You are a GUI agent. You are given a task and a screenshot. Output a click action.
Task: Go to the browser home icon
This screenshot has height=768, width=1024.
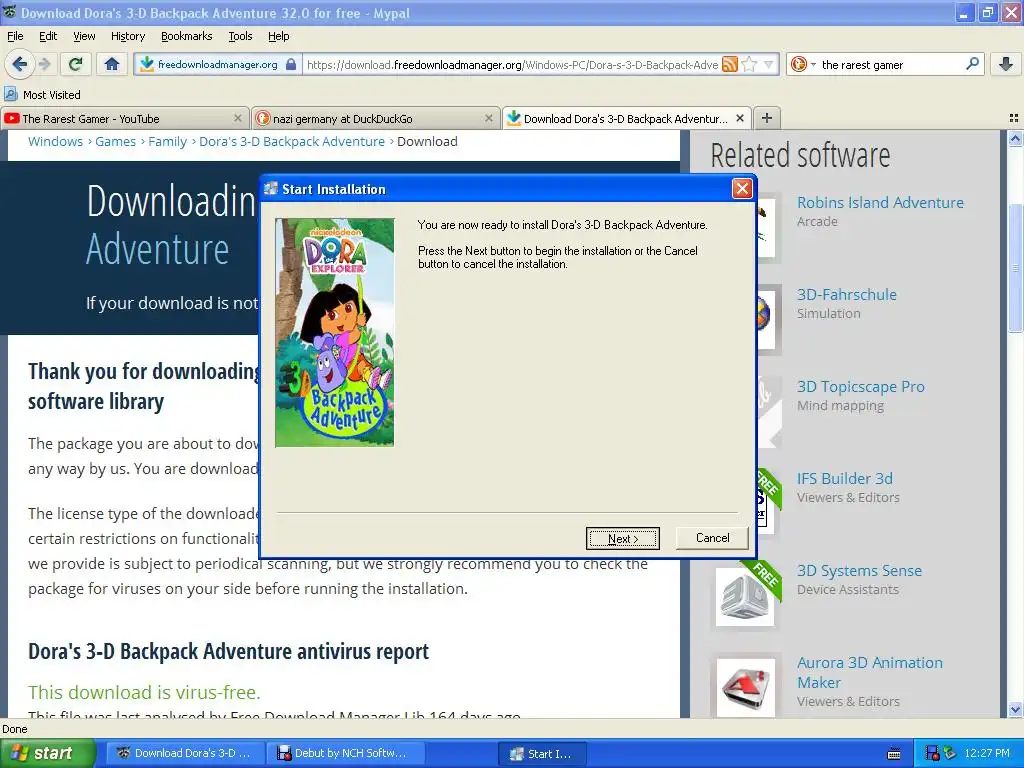click(112, 64)
